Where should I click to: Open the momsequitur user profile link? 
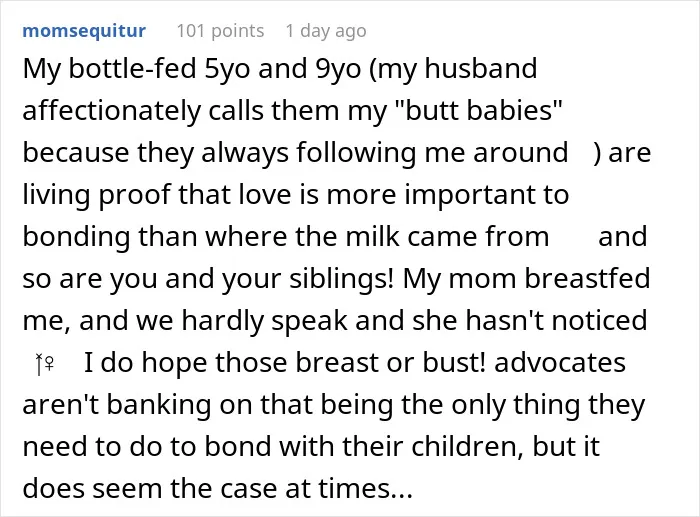coord(84,31)
